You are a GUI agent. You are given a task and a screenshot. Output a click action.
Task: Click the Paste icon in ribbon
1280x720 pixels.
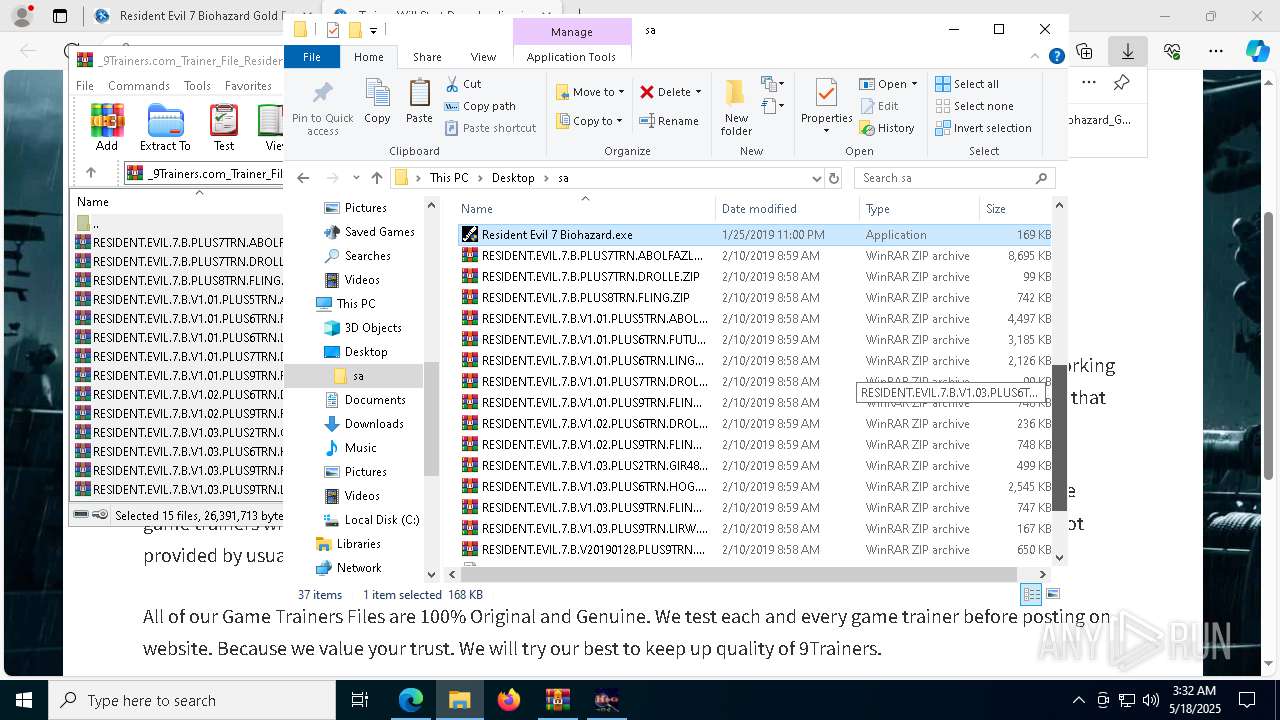419,101
